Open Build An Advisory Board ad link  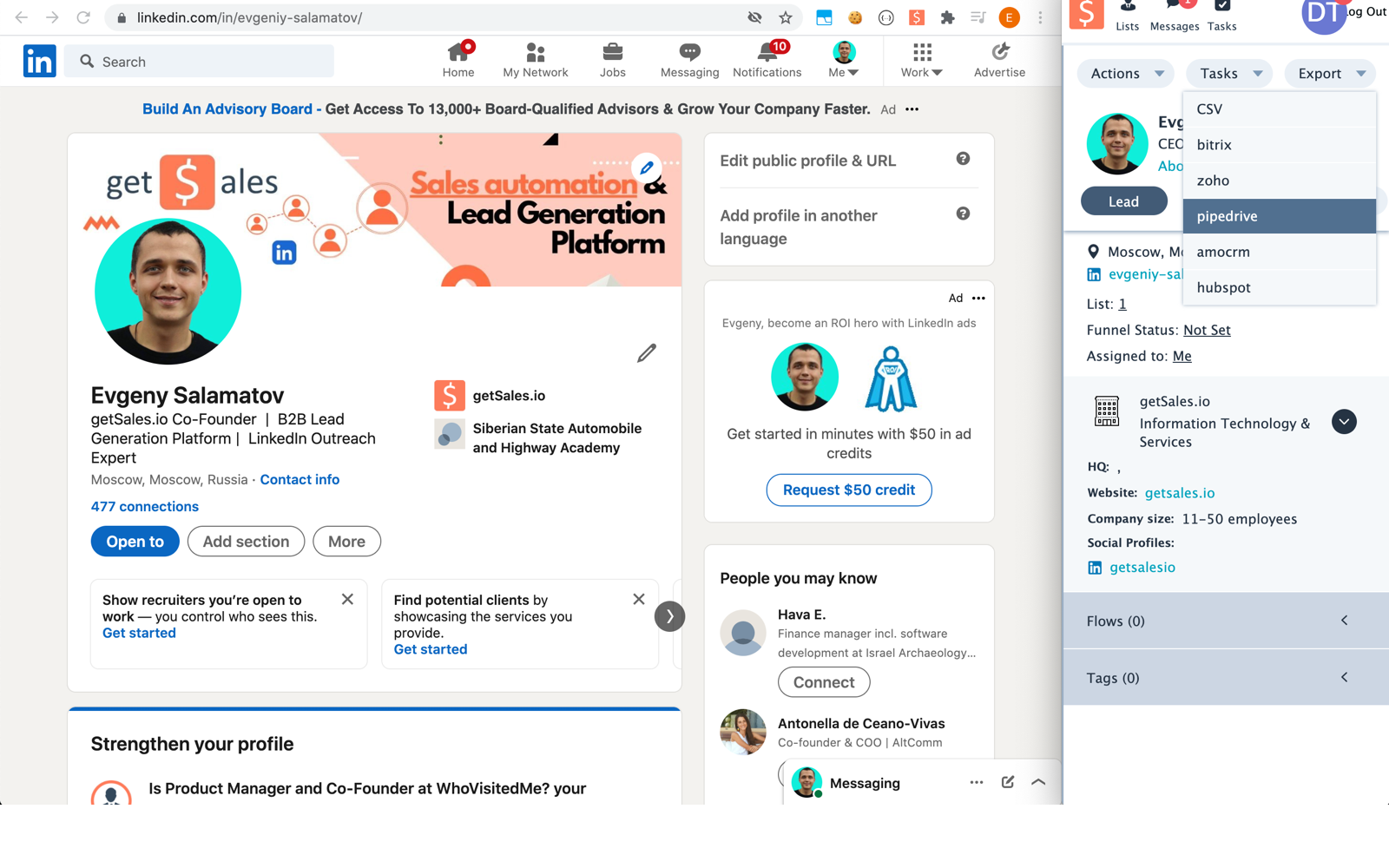227,108
